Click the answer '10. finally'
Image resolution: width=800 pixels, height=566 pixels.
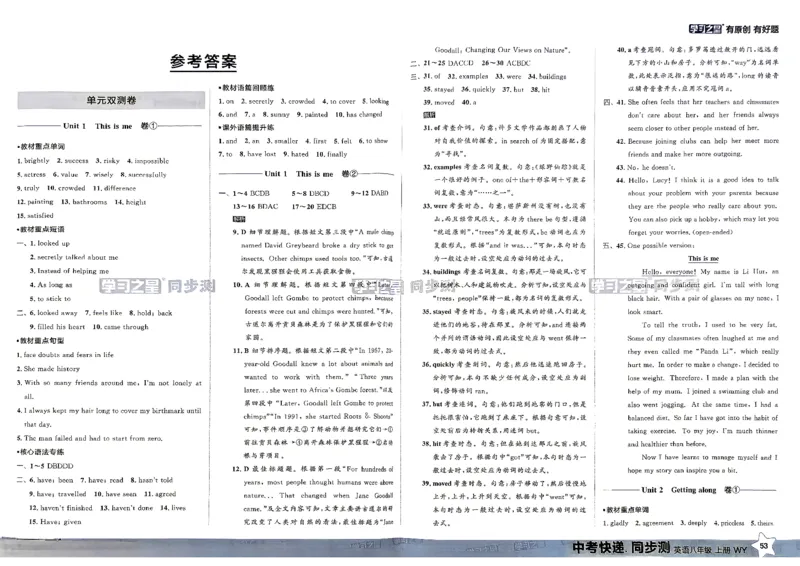pos(332,154)
